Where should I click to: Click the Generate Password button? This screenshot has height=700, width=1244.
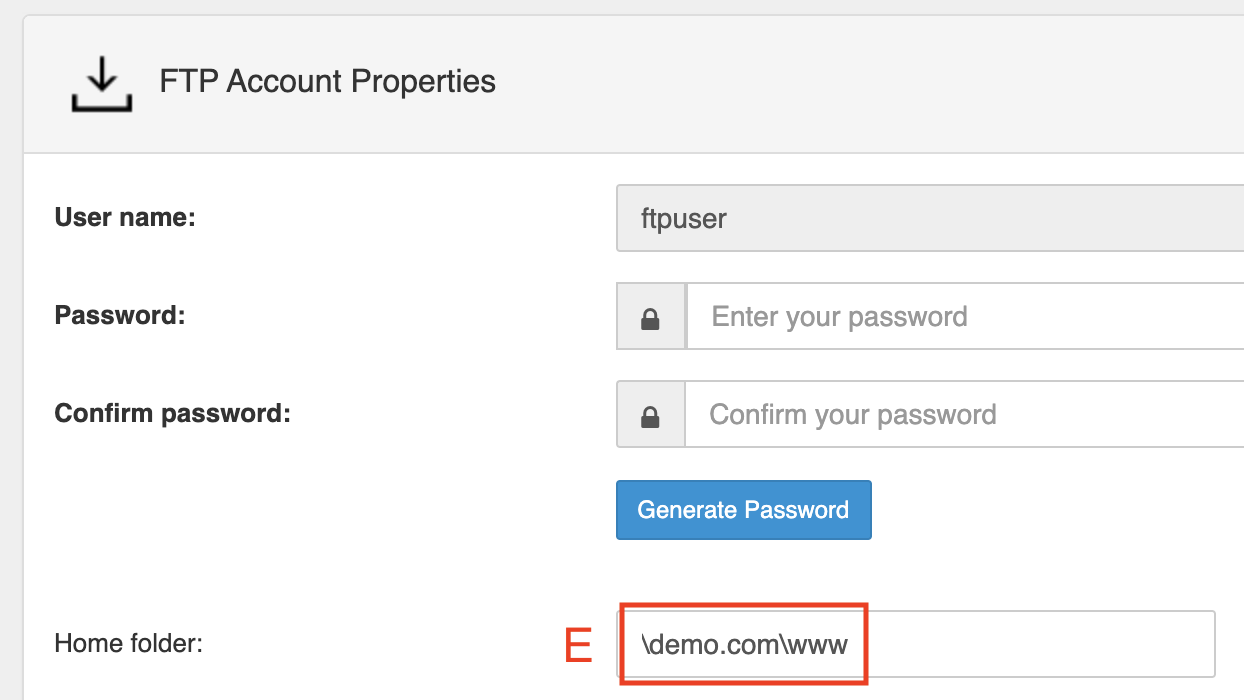(744, 510)
